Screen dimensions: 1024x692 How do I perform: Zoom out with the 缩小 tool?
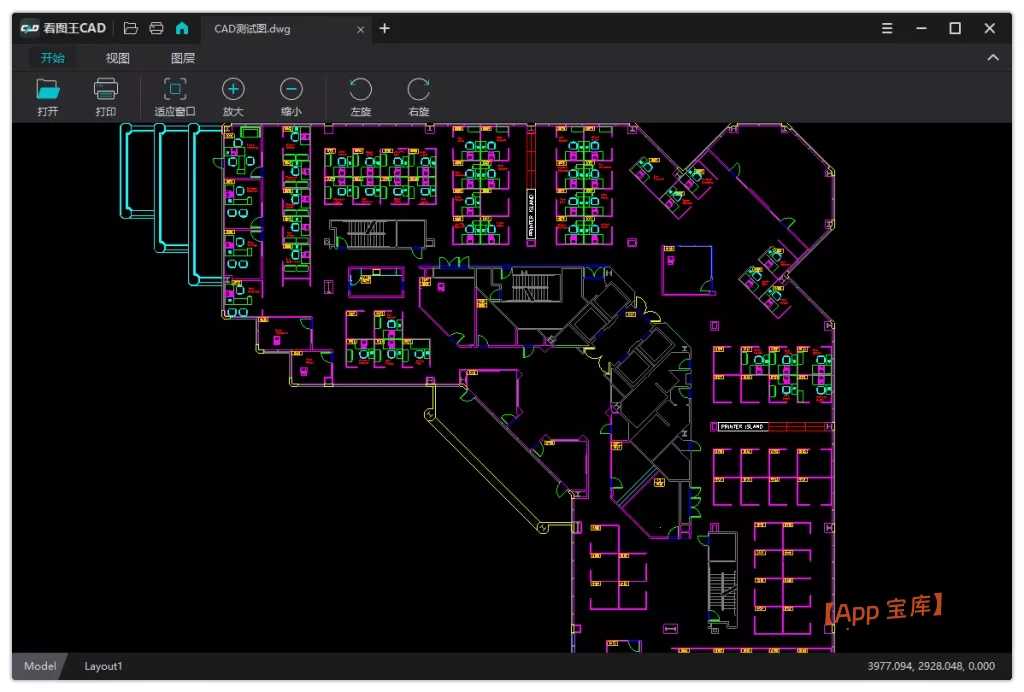tap(291, 96)
